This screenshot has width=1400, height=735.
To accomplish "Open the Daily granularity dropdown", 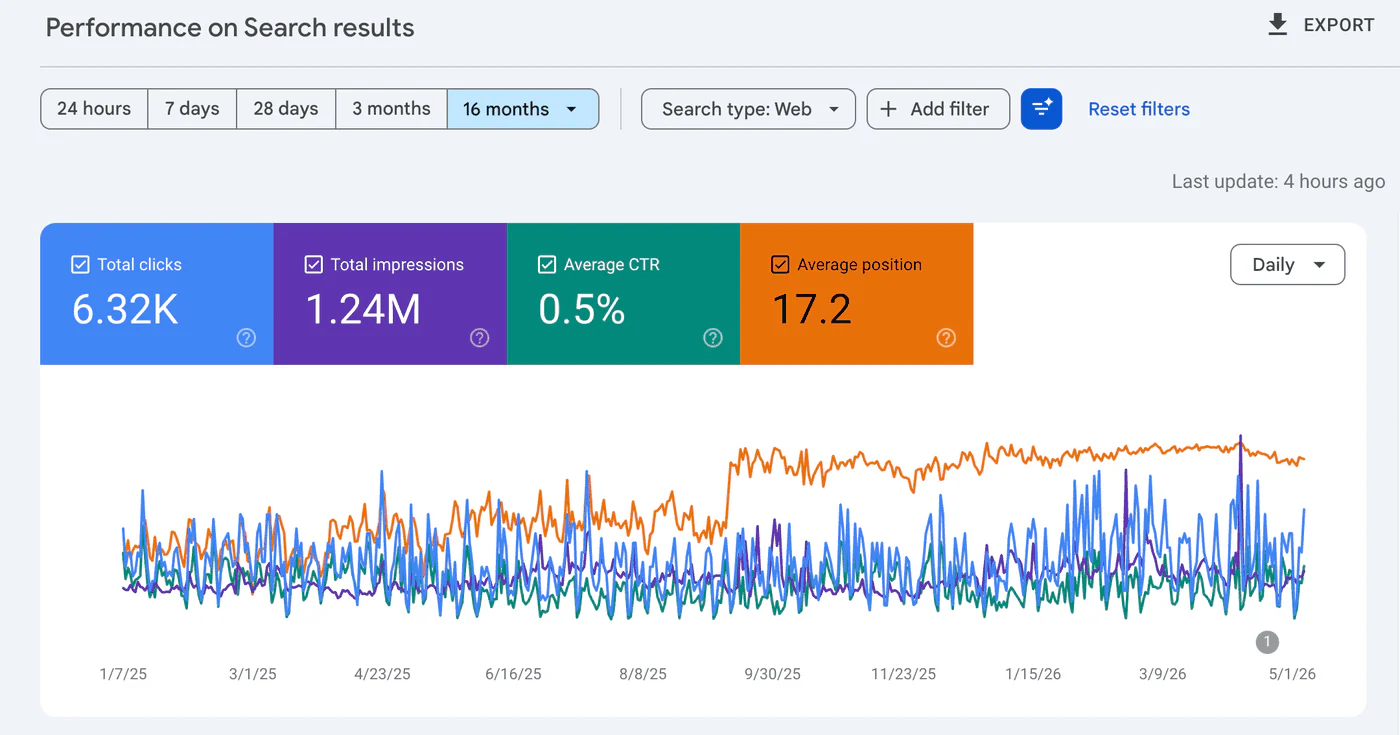I will [x=1288, y=265].
